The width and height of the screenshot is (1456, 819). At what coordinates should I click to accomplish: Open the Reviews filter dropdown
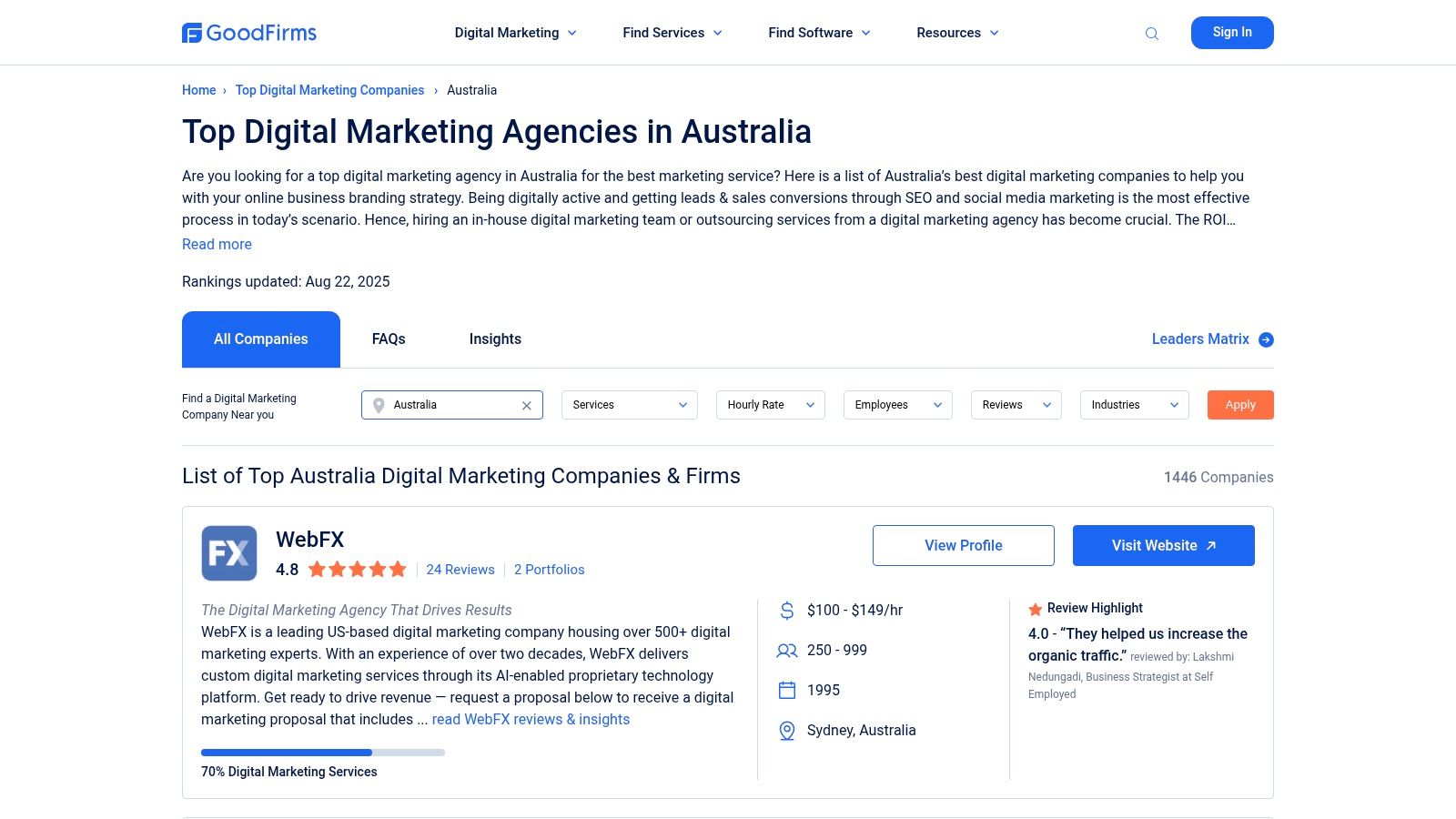(1016, 405)
